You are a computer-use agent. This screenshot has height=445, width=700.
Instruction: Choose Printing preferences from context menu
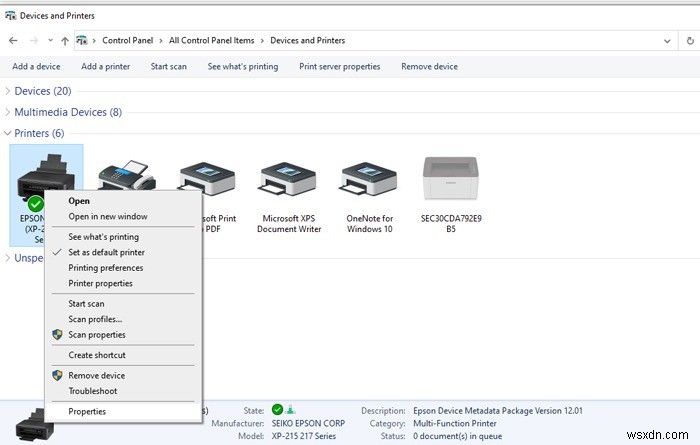[105, 268]
